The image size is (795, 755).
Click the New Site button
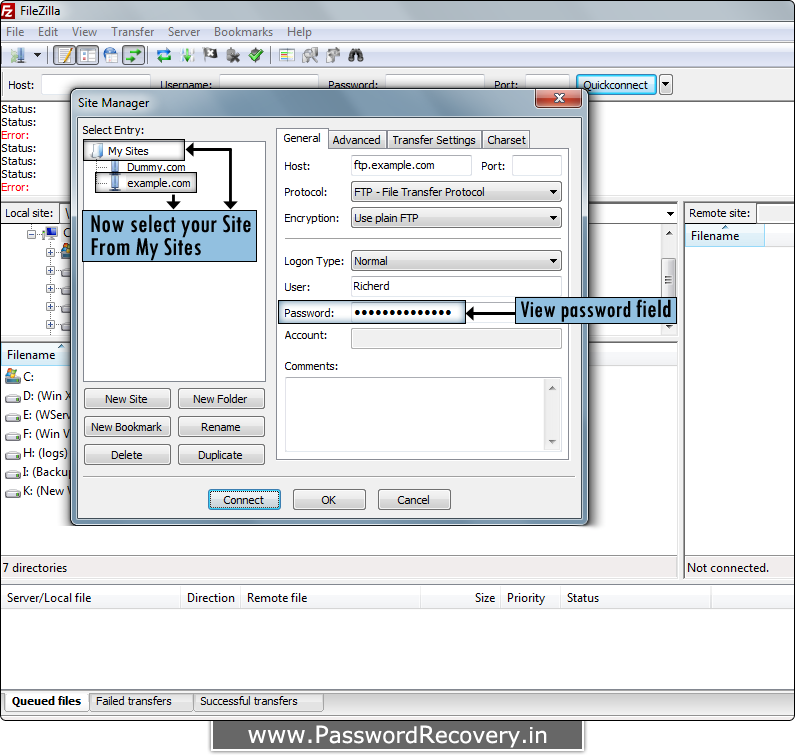tap(127, 399)
